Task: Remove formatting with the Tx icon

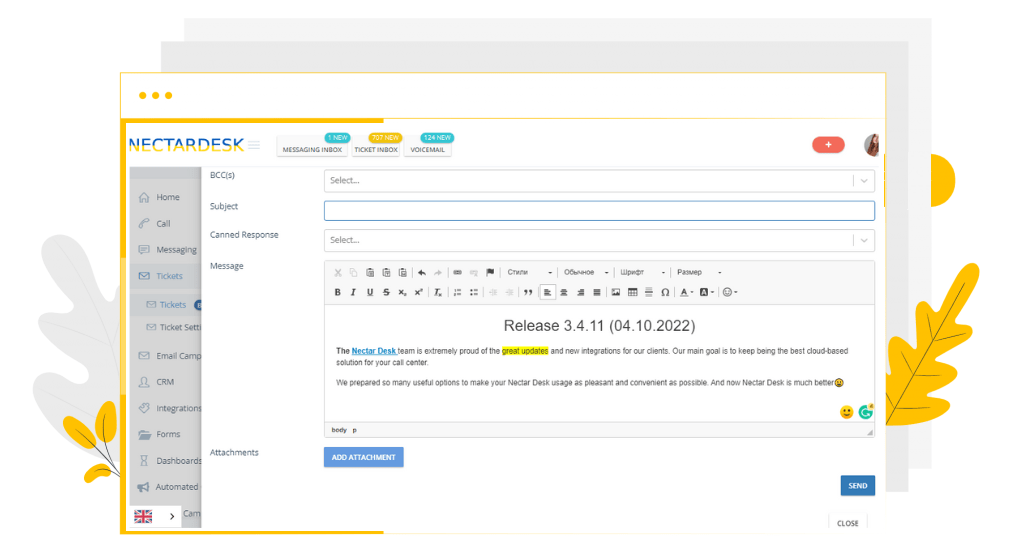Action: pyautogui.click(x=438, y=292)
